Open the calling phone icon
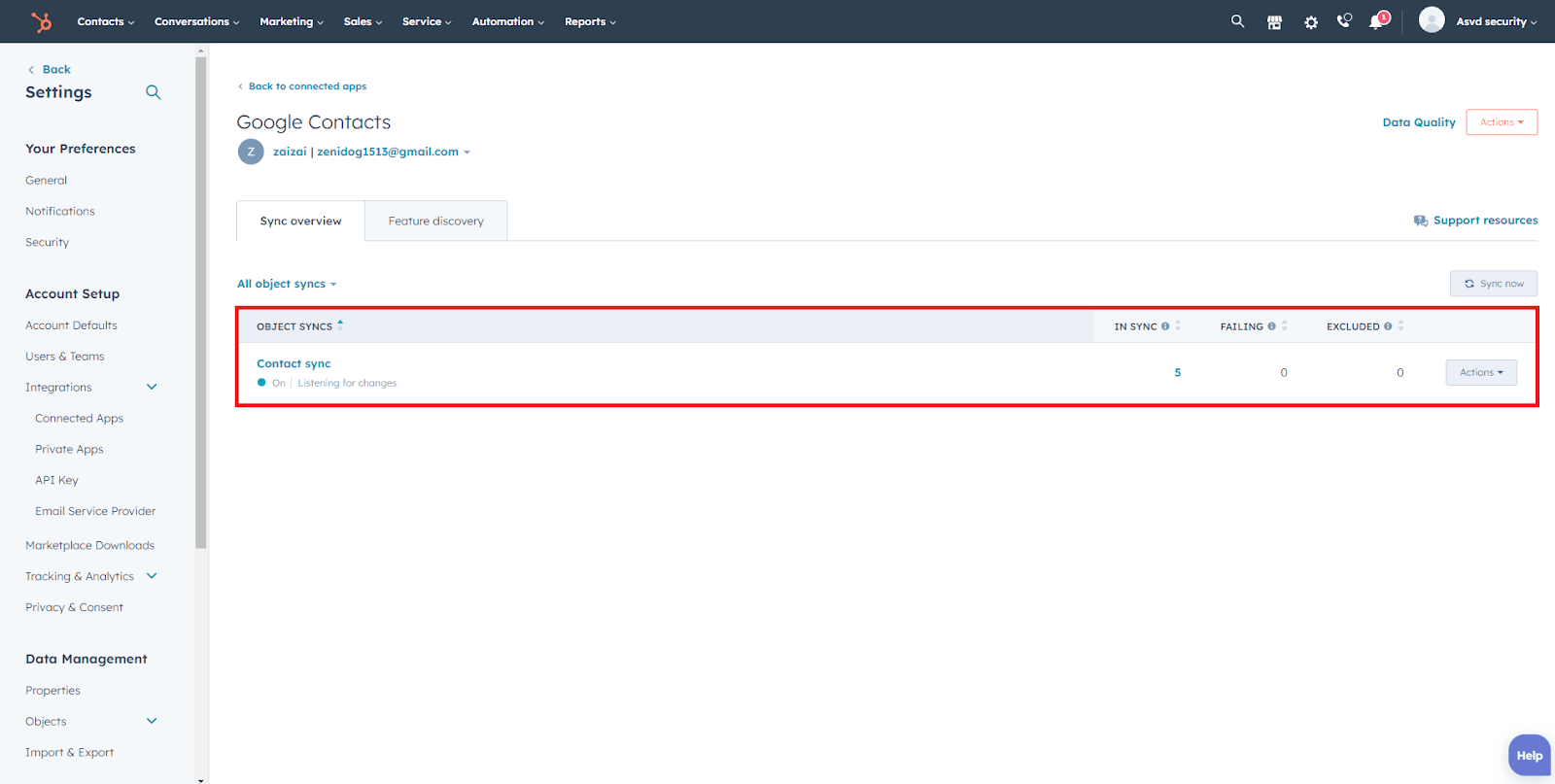1555x784 pixels. (1344, 20)
